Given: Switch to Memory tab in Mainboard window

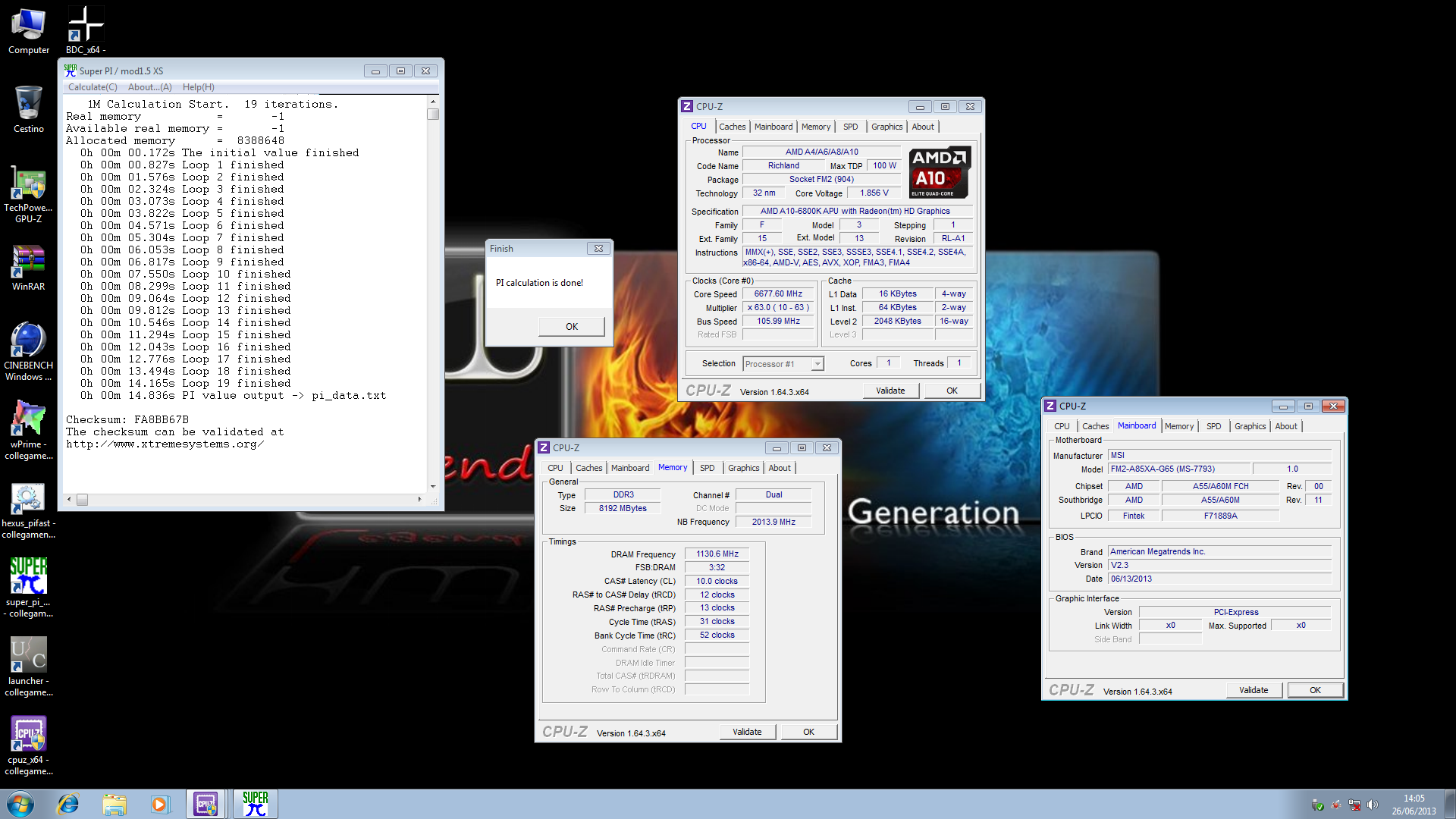Looking at the screenshot, I should tap(1178, 426).
